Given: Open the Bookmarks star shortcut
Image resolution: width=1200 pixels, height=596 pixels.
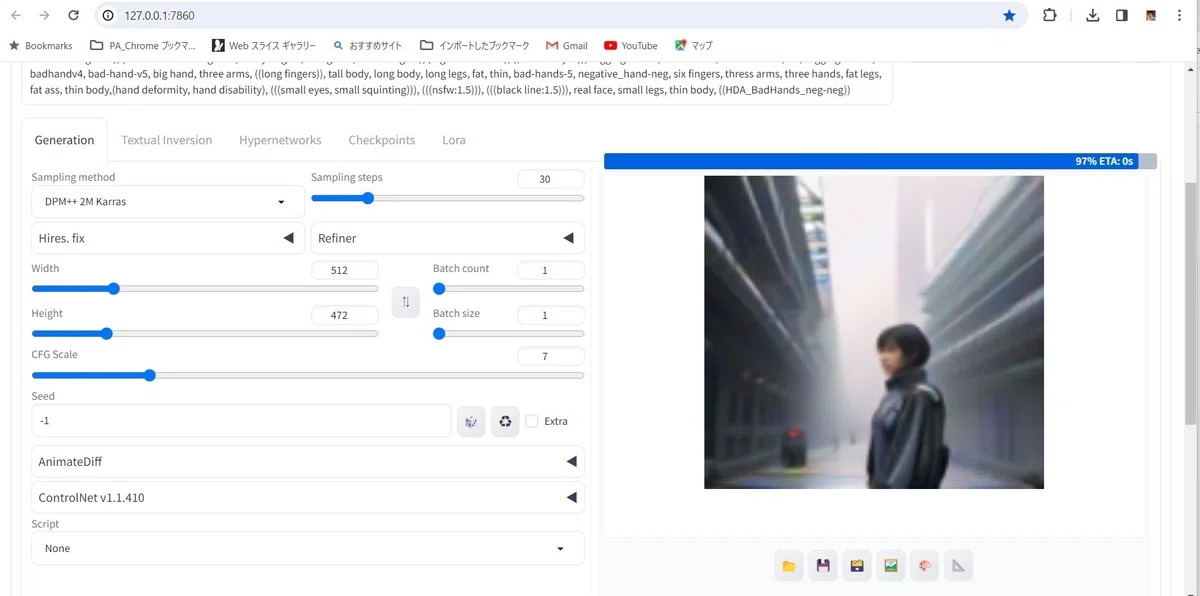Looking at the screenshot, I should 41,45.
